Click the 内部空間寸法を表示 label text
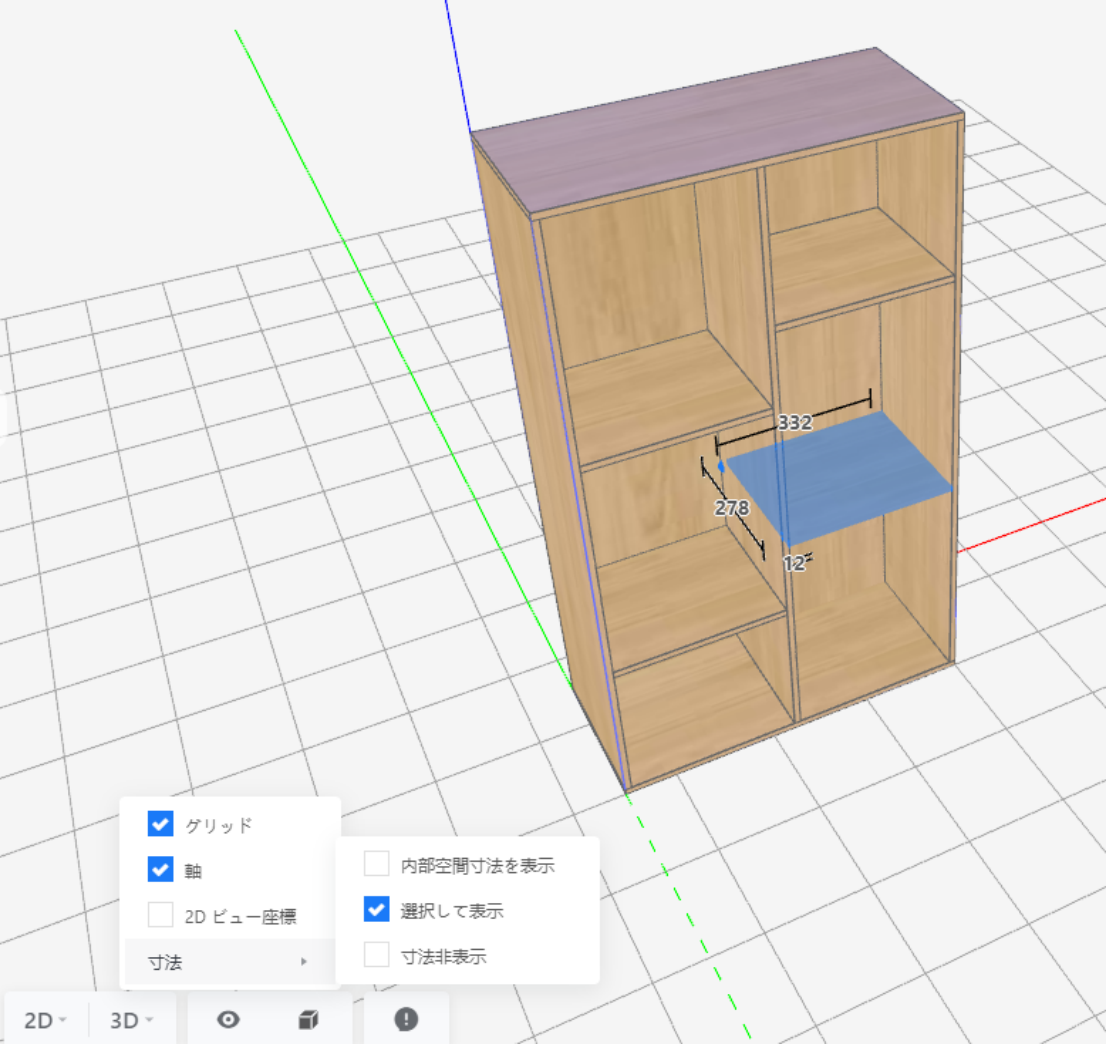Screen dimensions: 1107x1044 tap(477, 865)
